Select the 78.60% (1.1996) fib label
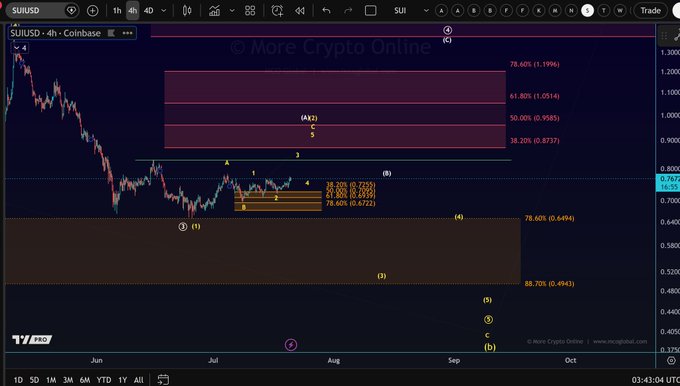 pos(534,64)
